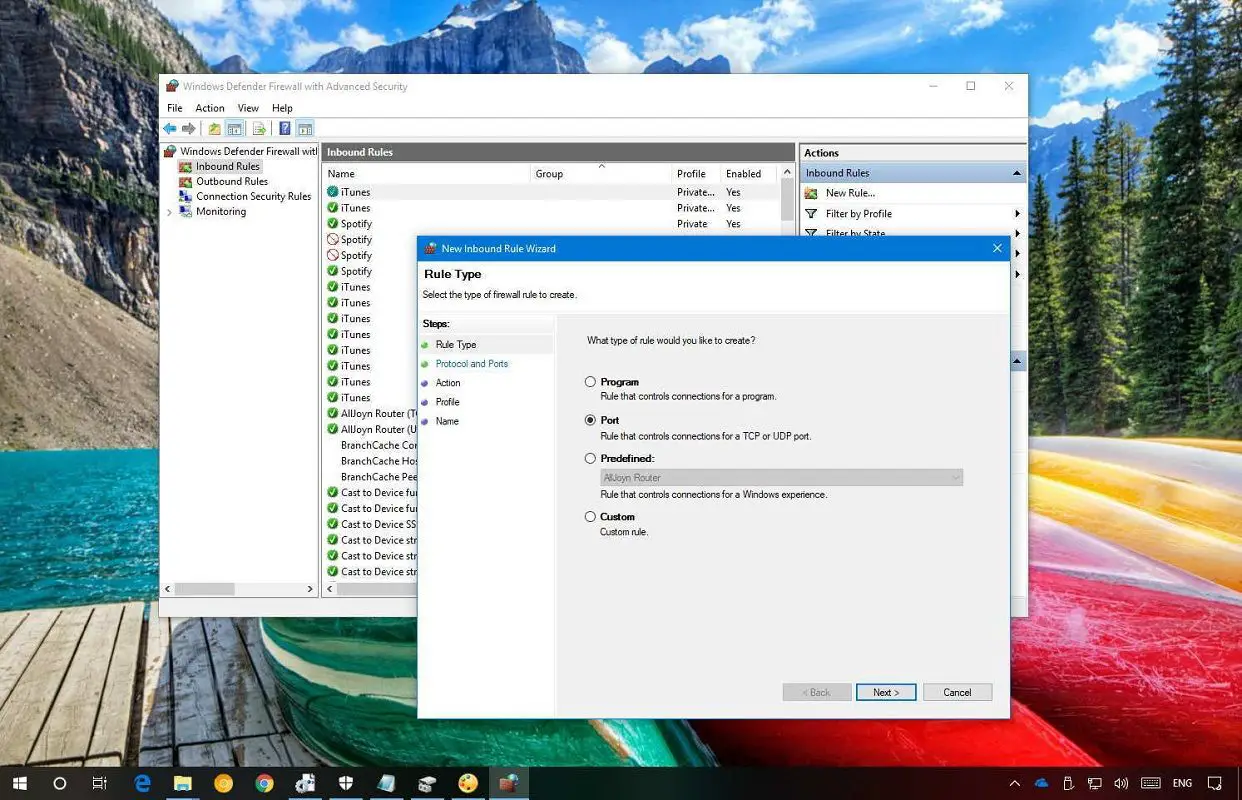
Task: Open the Action menu
Action: point(210,108)
